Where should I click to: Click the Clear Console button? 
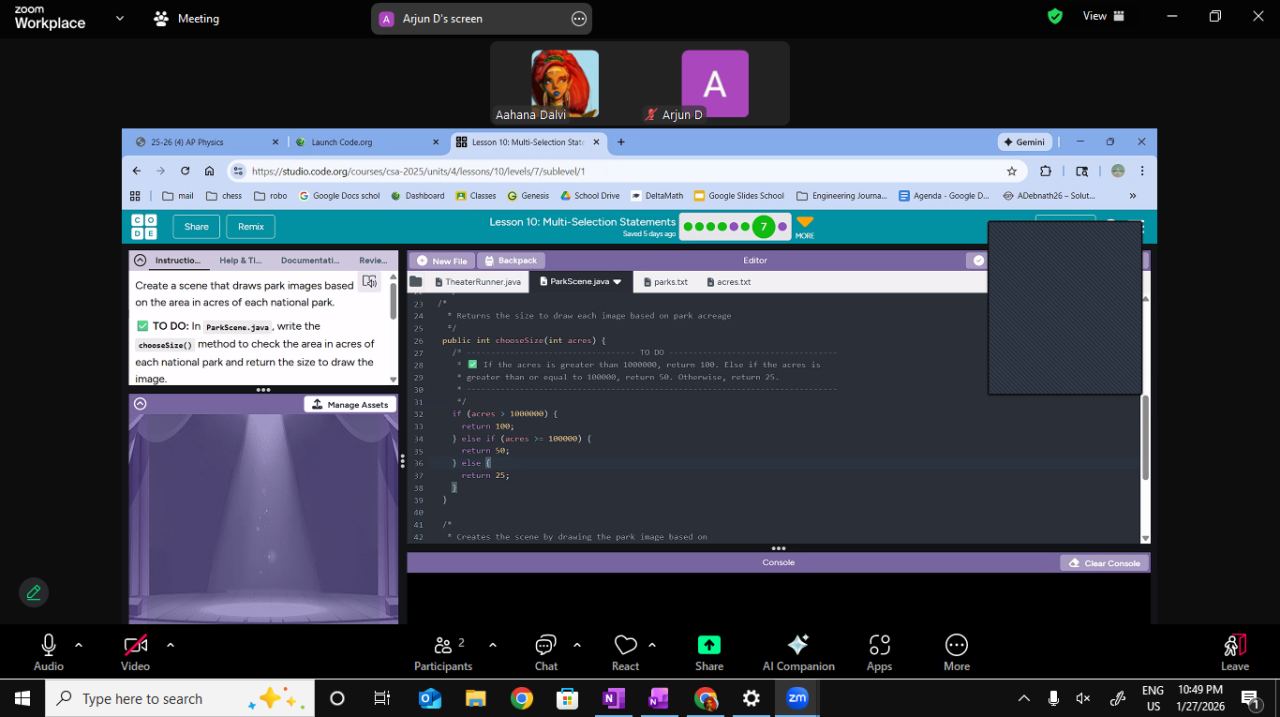(1104, 563)
